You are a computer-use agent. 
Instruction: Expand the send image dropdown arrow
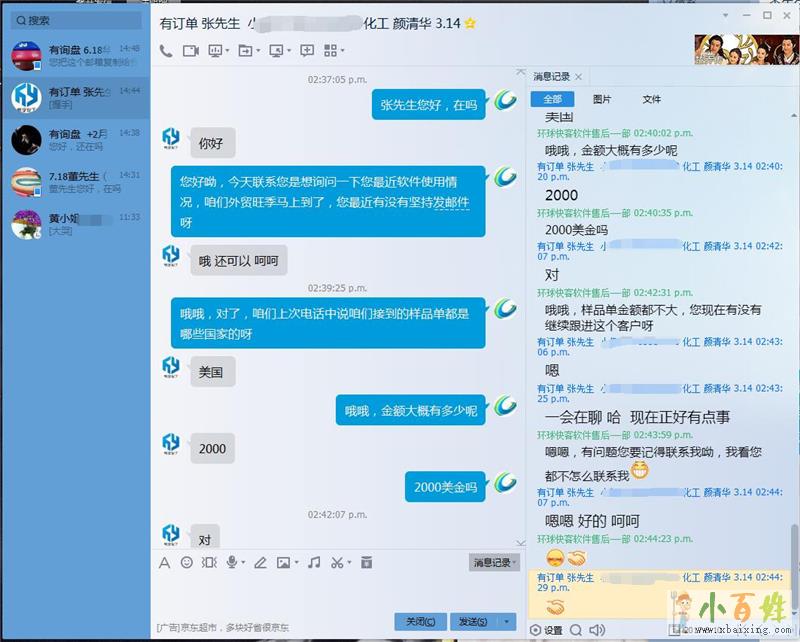(297, 563)
